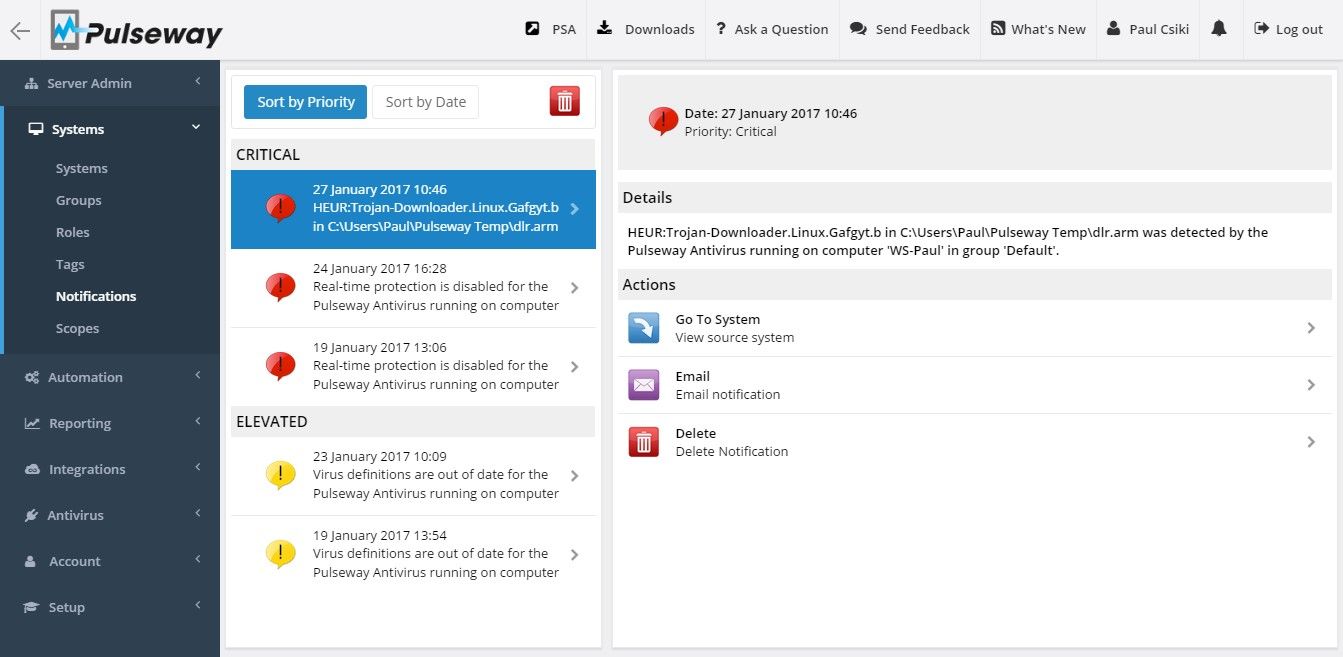1343x657 pixels.
Task: Select the 27 January HEUR Trojan notification text
Action: [x=436, y=208]
